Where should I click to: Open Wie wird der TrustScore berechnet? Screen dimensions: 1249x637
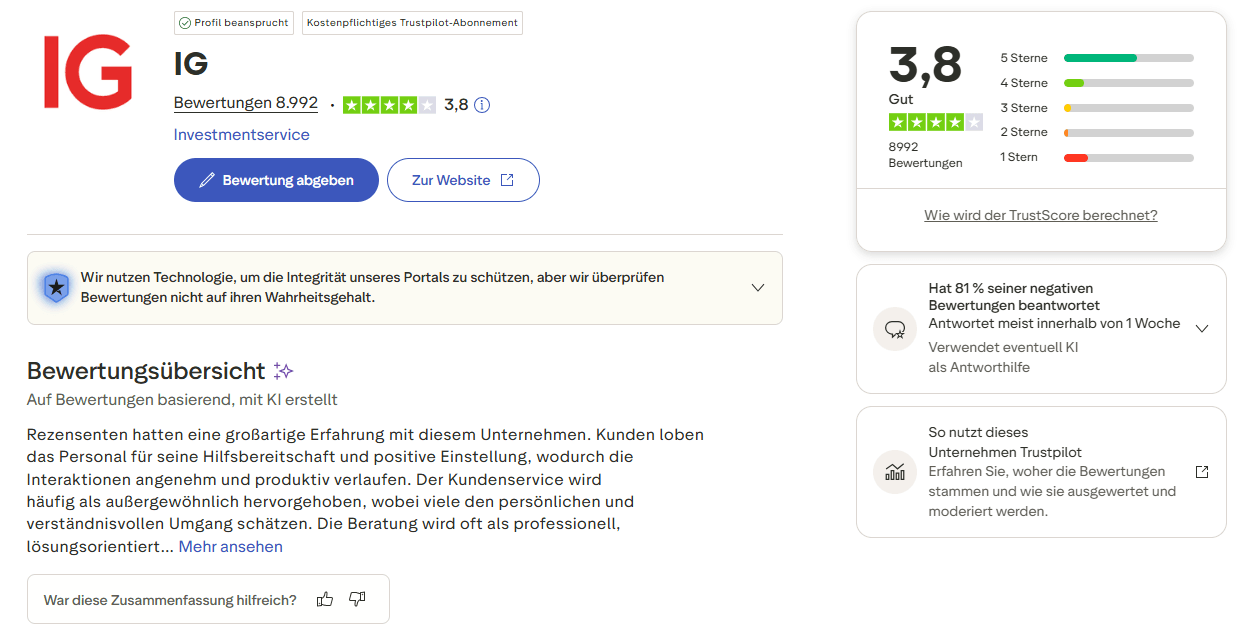(x=1040, y=214)
